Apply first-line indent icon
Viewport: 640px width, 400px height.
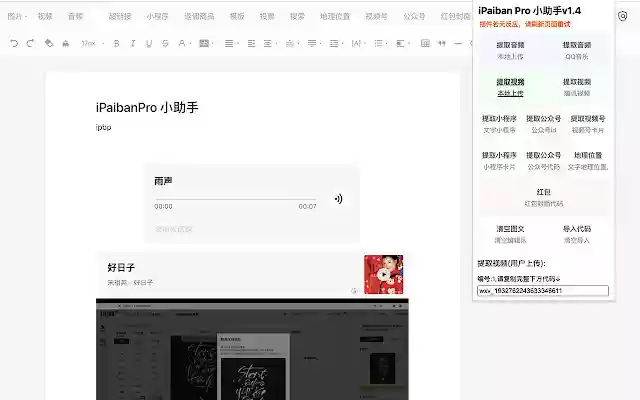point(251,43)
